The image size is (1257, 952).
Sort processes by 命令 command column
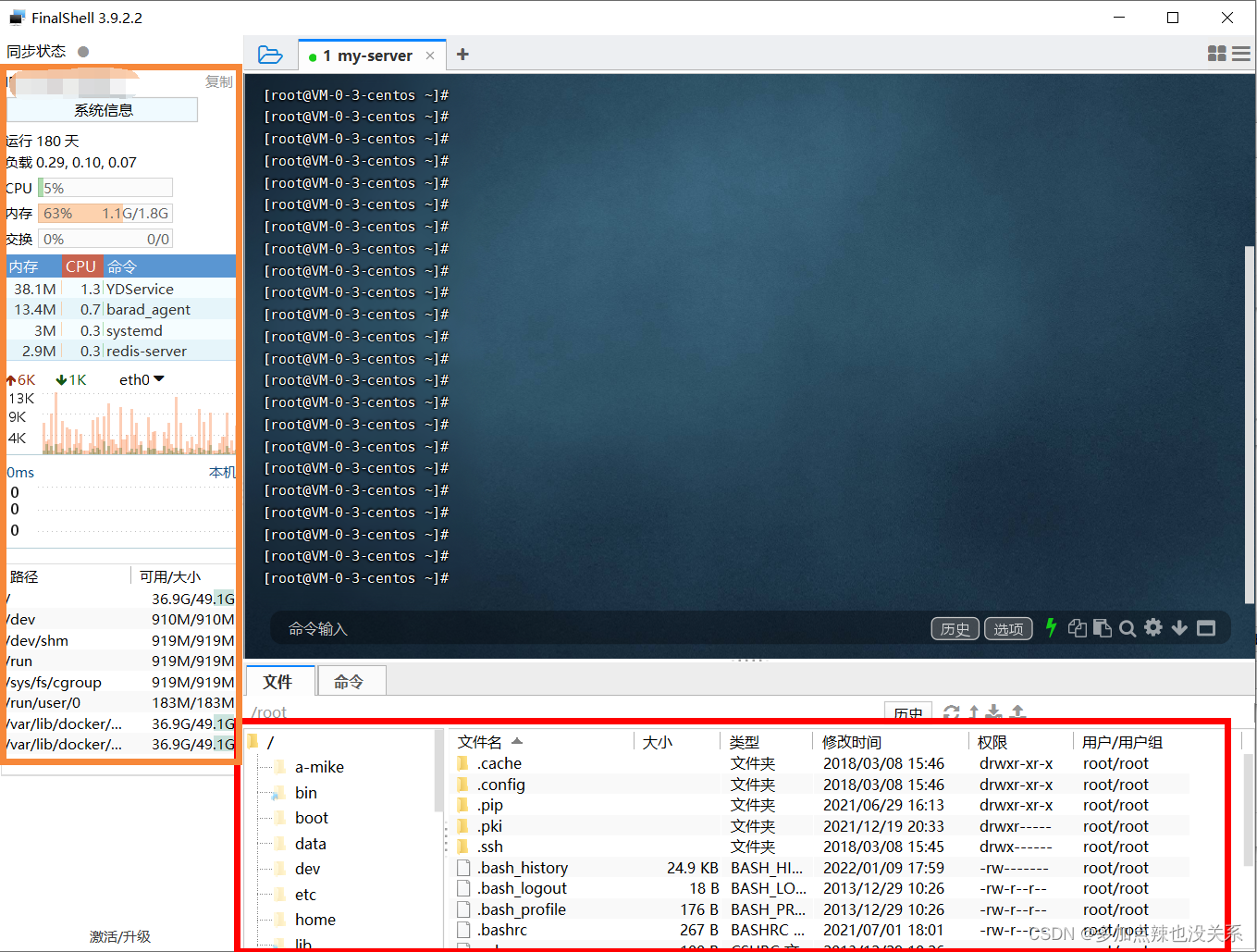point(168,266)
